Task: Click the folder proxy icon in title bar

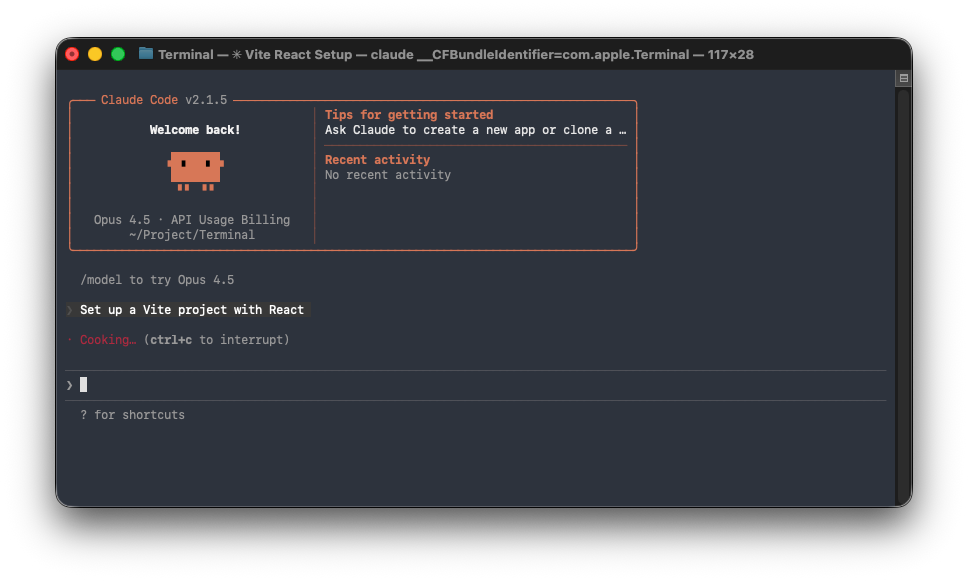Action: click(146, 54)
